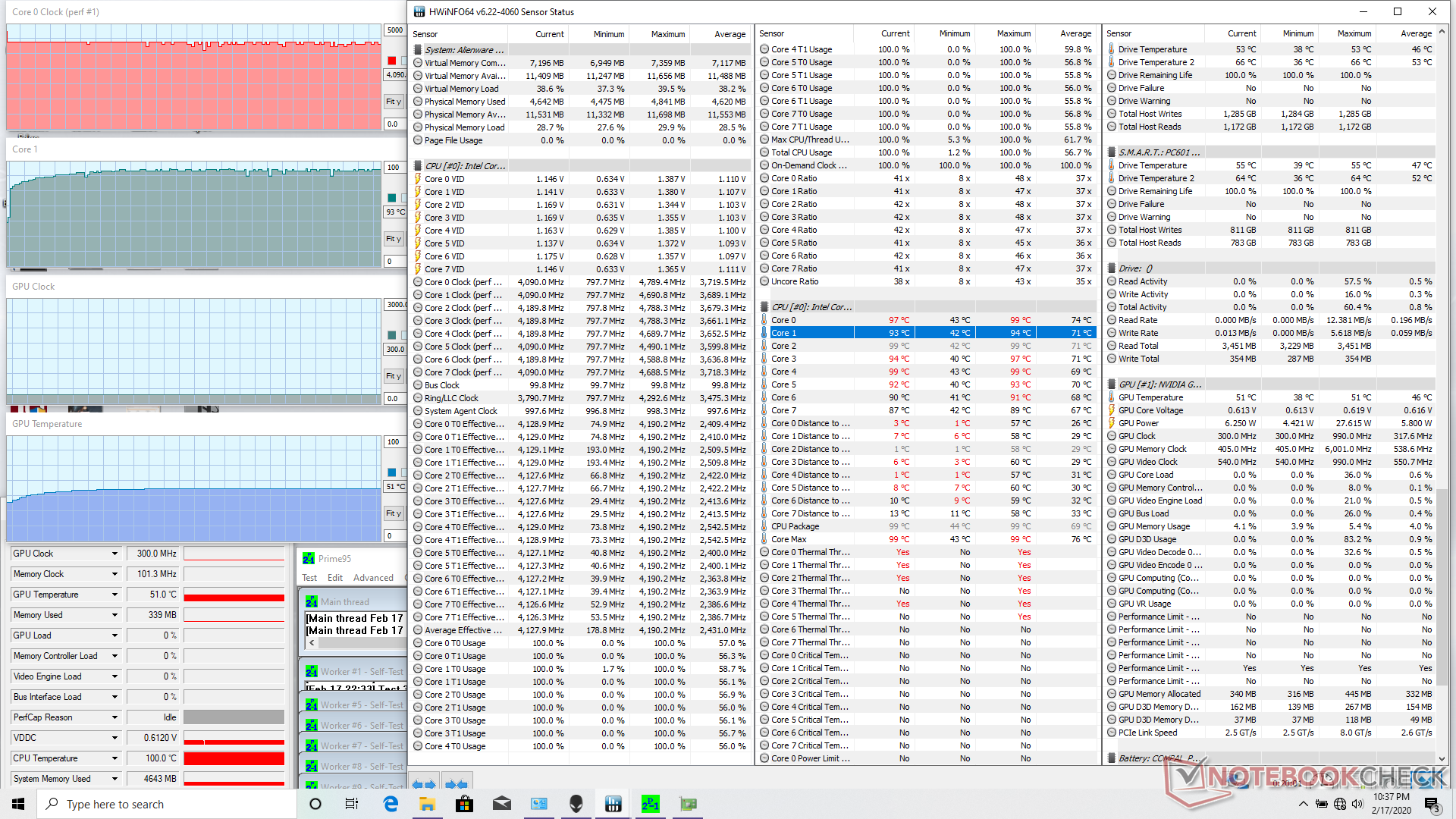Launch Microsoft Edge from the taskbar

tap(391, 804)
